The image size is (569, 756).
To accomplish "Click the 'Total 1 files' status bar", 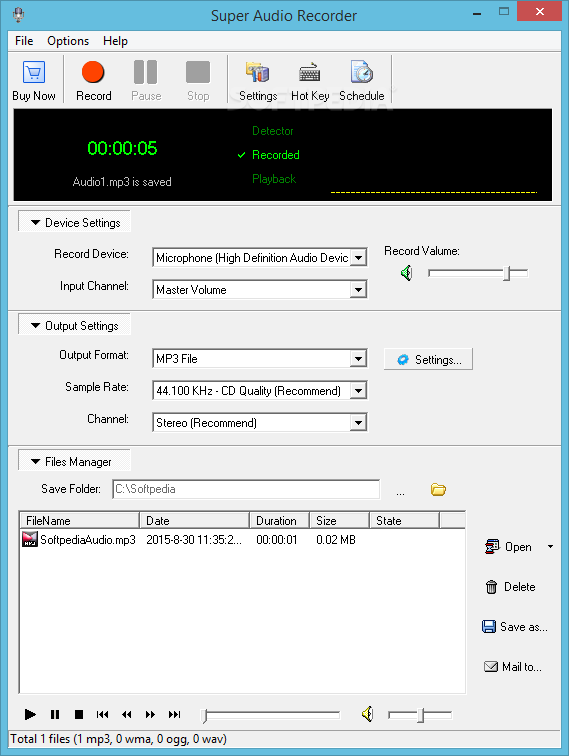I will [x=284, y=739].
